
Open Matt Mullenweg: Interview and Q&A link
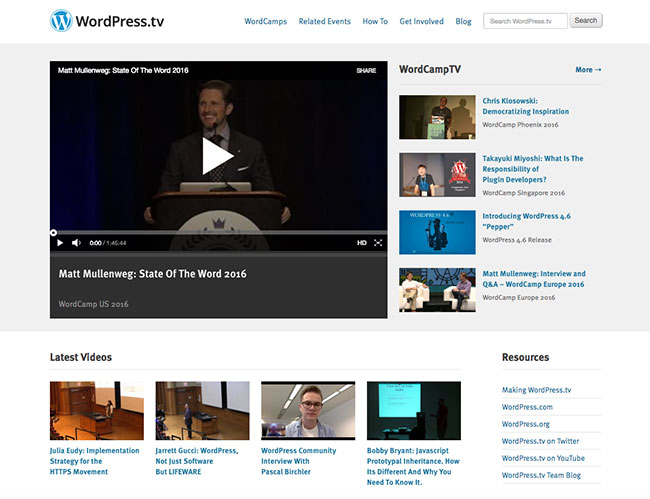[x=534, y=279]
